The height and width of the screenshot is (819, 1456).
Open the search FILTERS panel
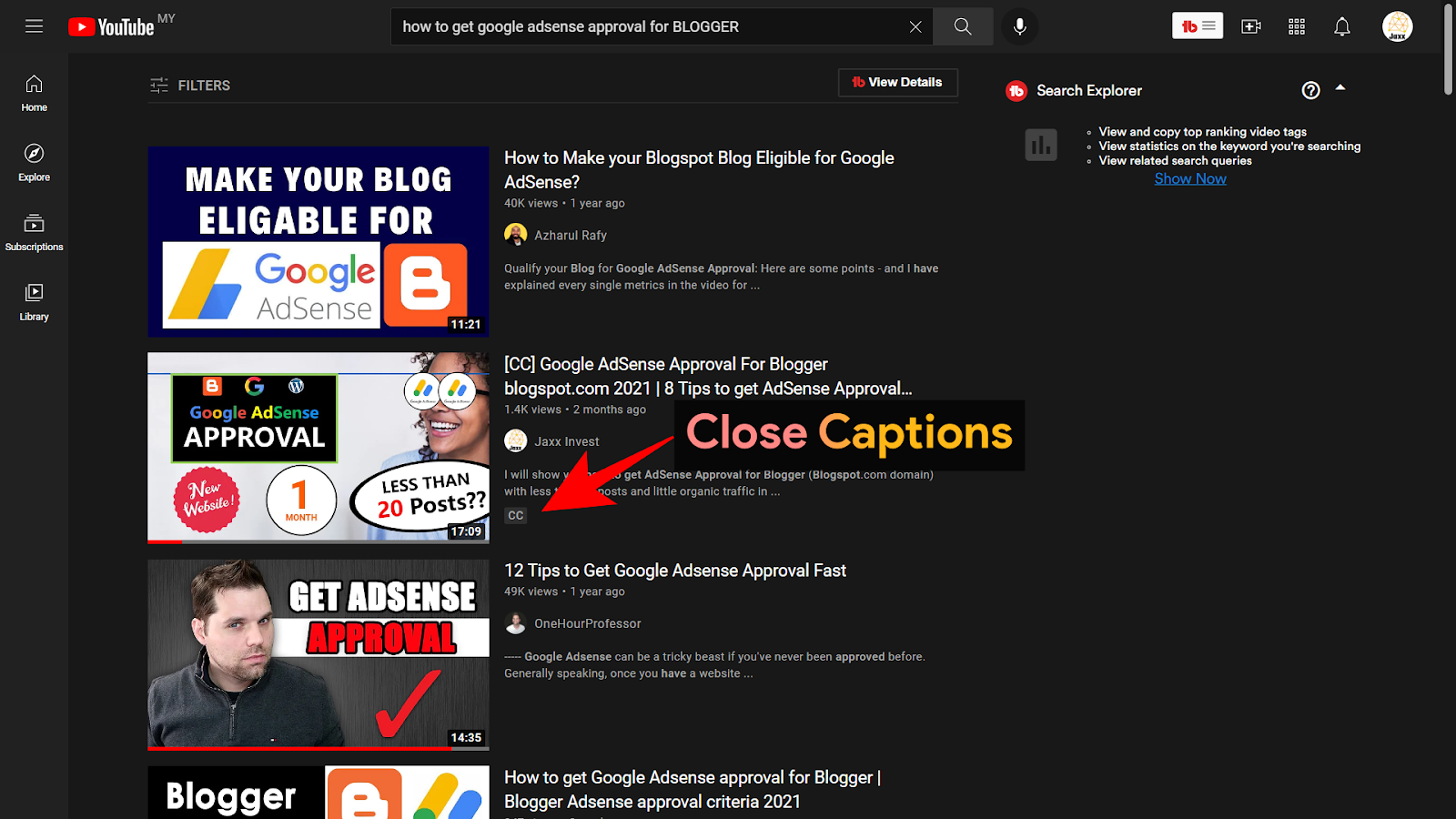coord(190,86)
